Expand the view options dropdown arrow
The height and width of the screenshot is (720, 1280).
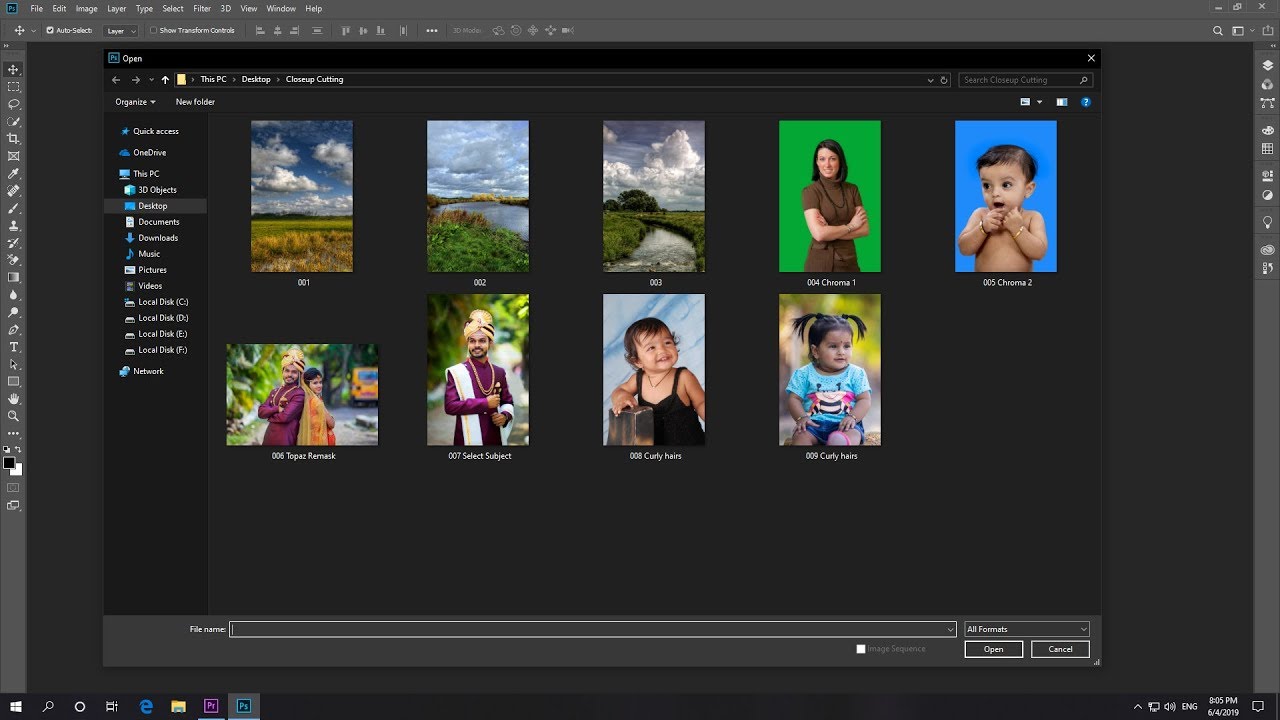coord(1040,102)
